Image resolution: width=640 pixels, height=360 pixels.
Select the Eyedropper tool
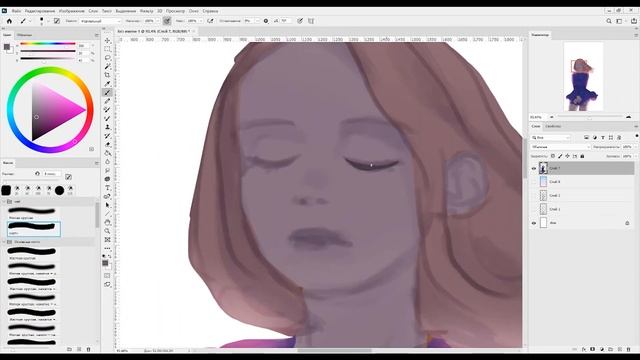point(107,84)
